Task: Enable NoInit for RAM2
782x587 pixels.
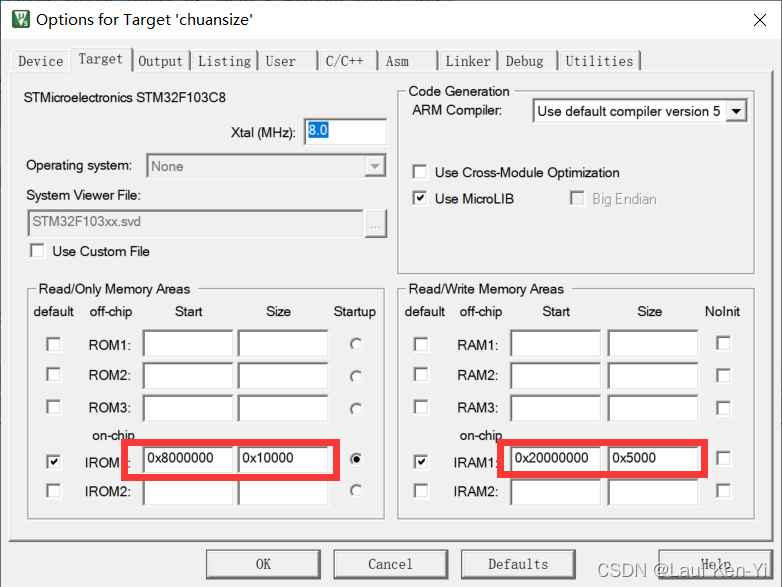Action: coord(723,376)
